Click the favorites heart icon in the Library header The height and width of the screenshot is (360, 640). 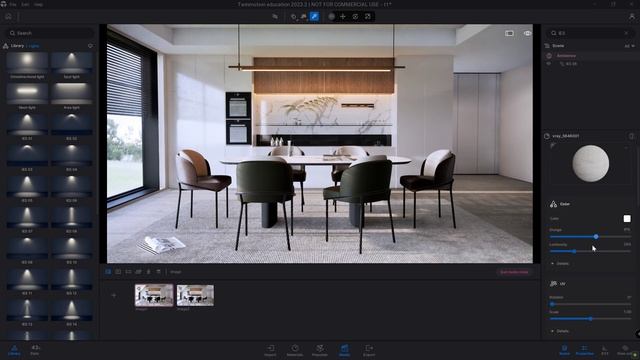coord(90,46)
